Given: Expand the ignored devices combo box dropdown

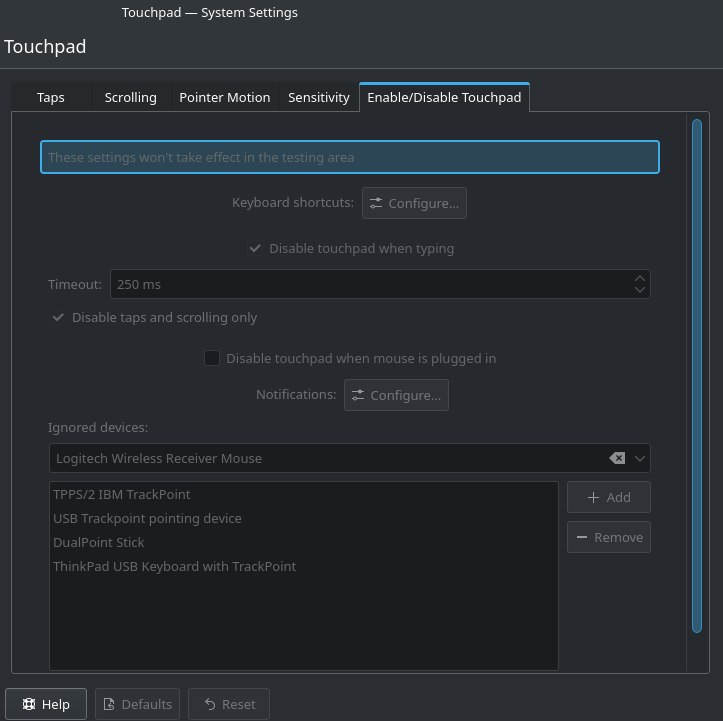Looking at the screenshot, I should click(640, 458).
